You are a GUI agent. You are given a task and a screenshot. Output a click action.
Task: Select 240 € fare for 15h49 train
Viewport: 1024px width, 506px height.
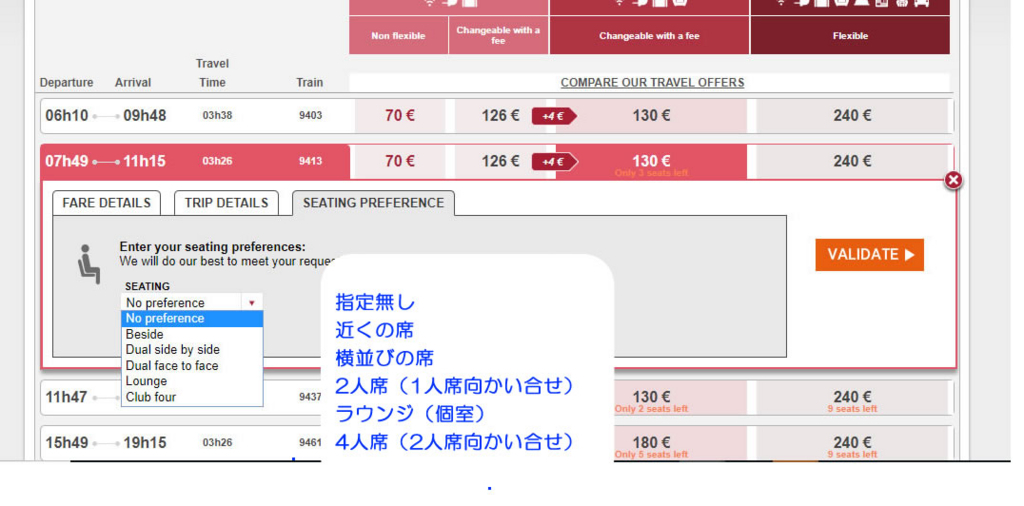(852, 444)
